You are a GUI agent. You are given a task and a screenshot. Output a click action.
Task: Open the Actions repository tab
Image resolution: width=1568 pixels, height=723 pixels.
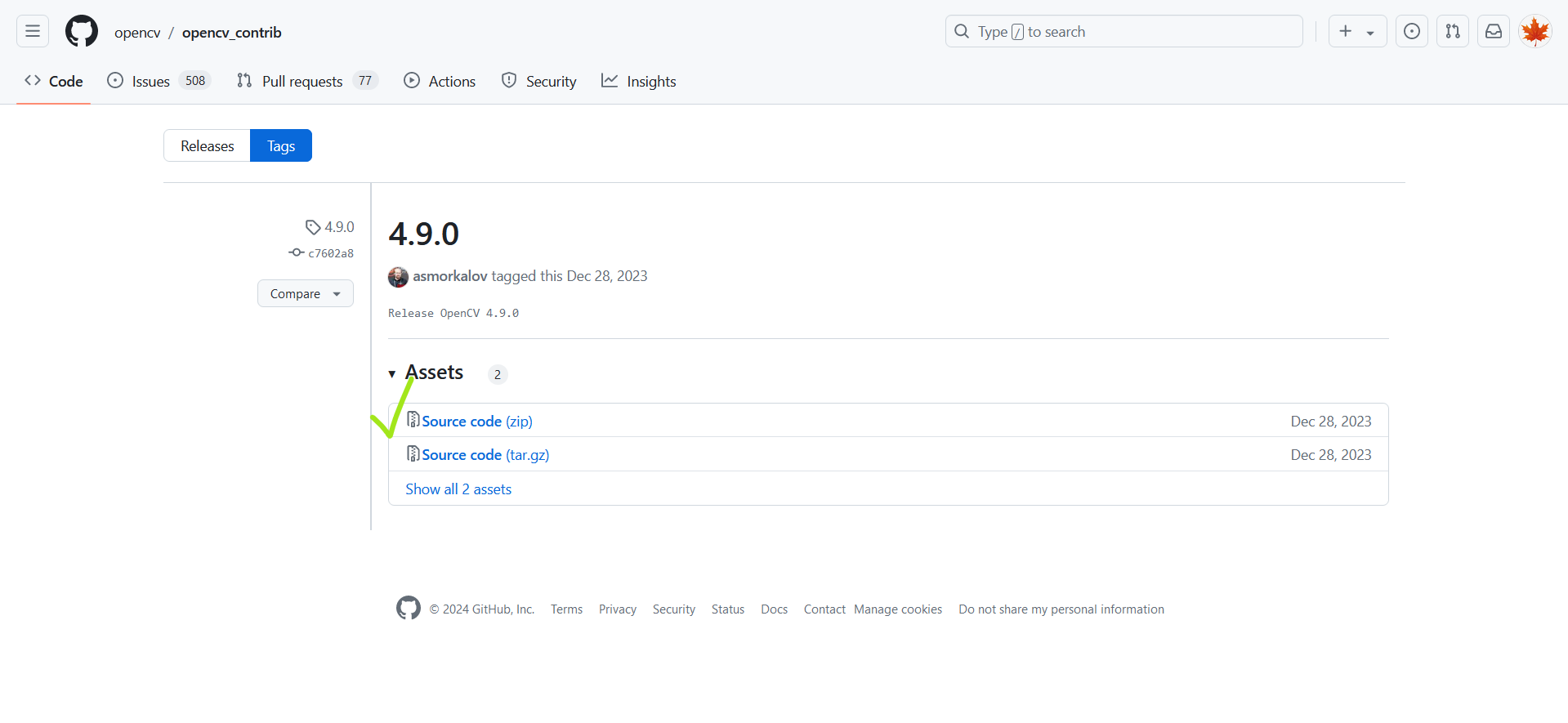(440, 82)
